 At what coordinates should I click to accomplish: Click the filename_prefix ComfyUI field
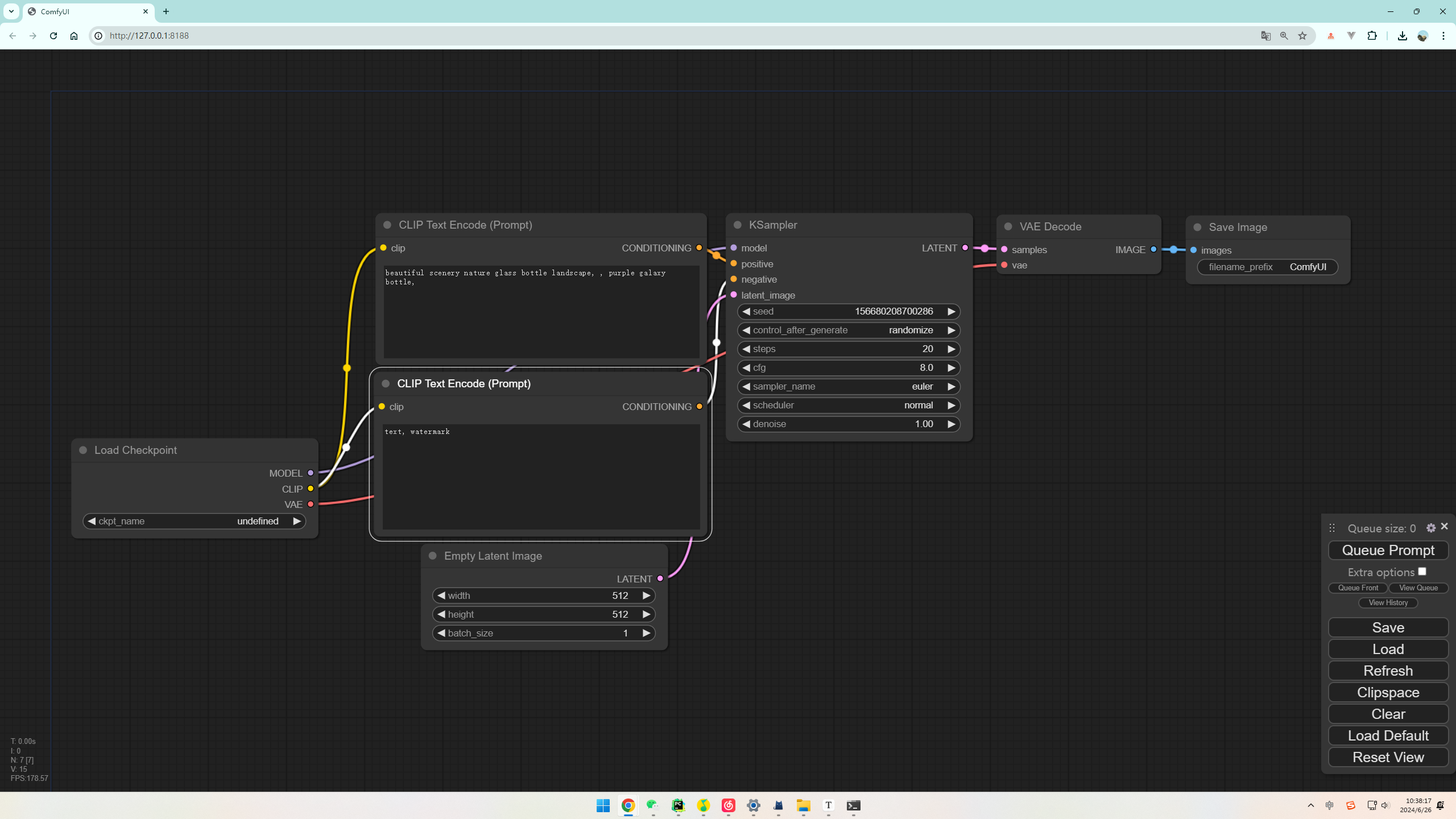1267,267
